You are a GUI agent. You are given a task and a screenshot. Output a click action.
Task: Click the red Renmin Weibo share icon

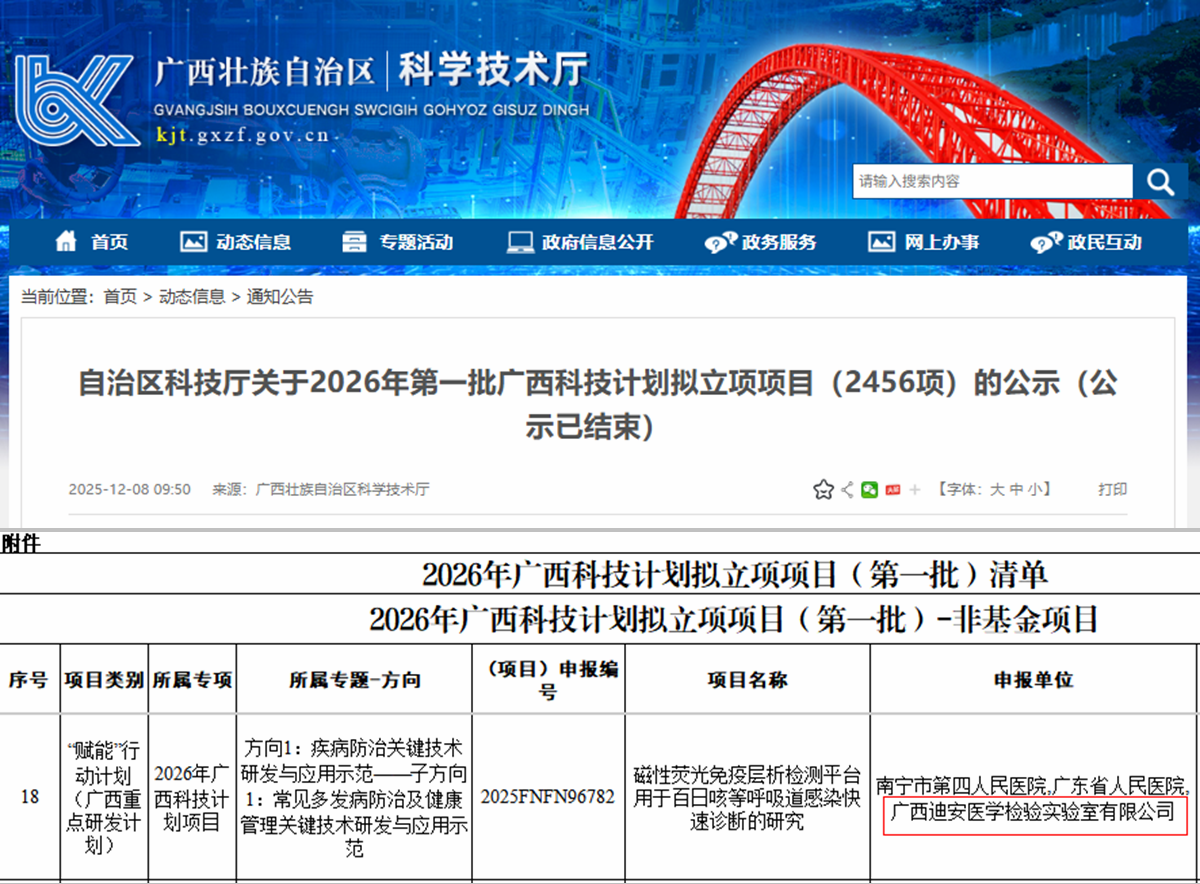[893, 490]
